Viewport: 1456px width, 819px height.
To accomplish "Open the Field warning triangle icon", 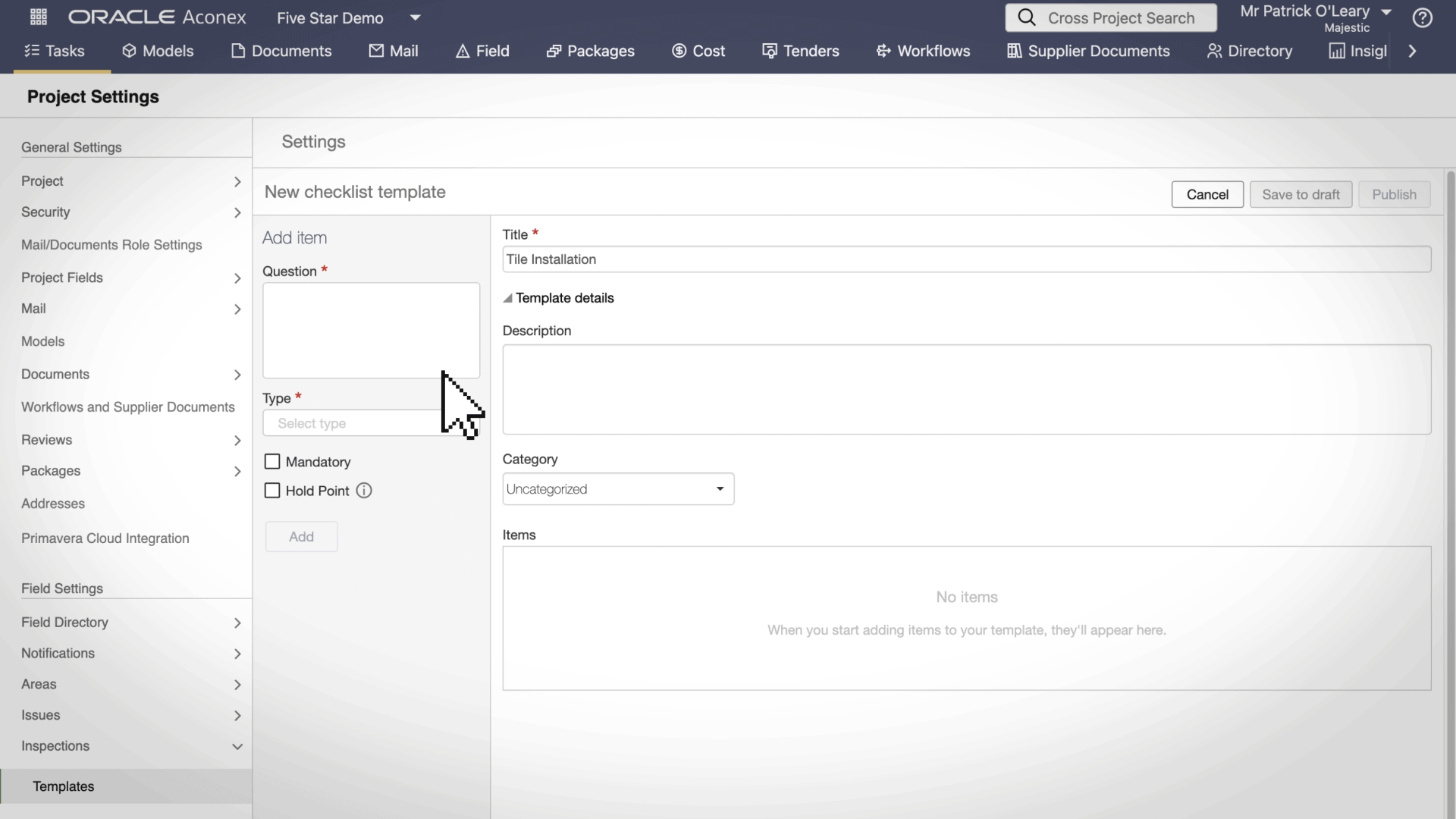I will point(463,51).
